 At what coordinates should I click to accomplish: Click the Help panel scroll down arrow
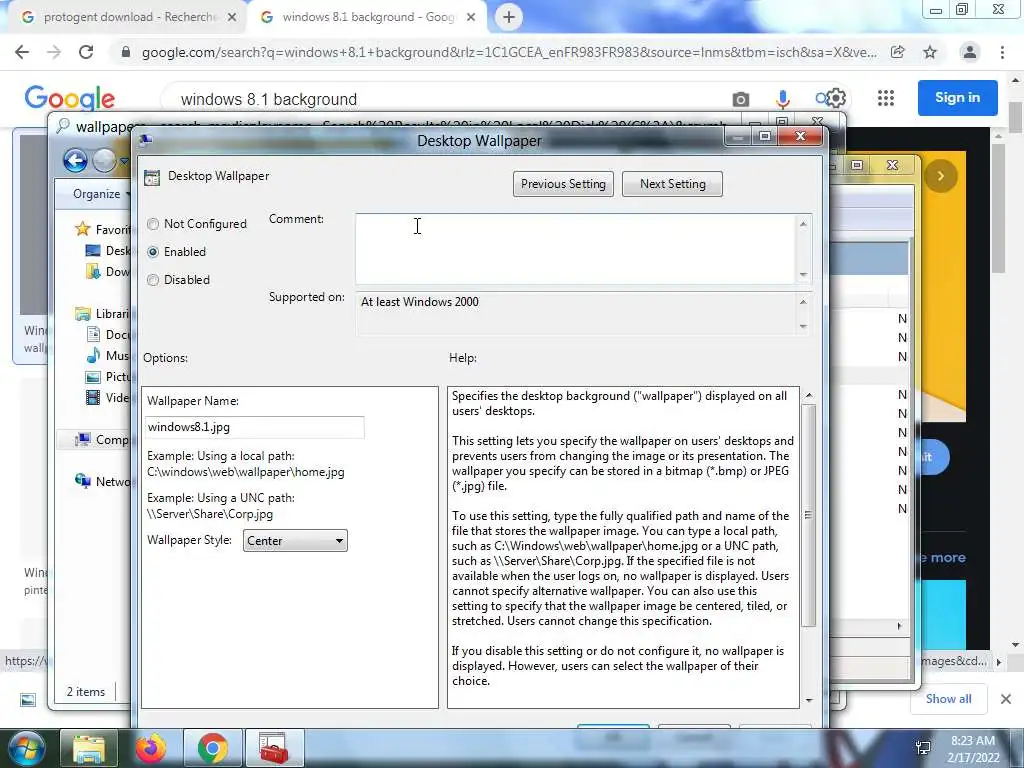(809, 700)
